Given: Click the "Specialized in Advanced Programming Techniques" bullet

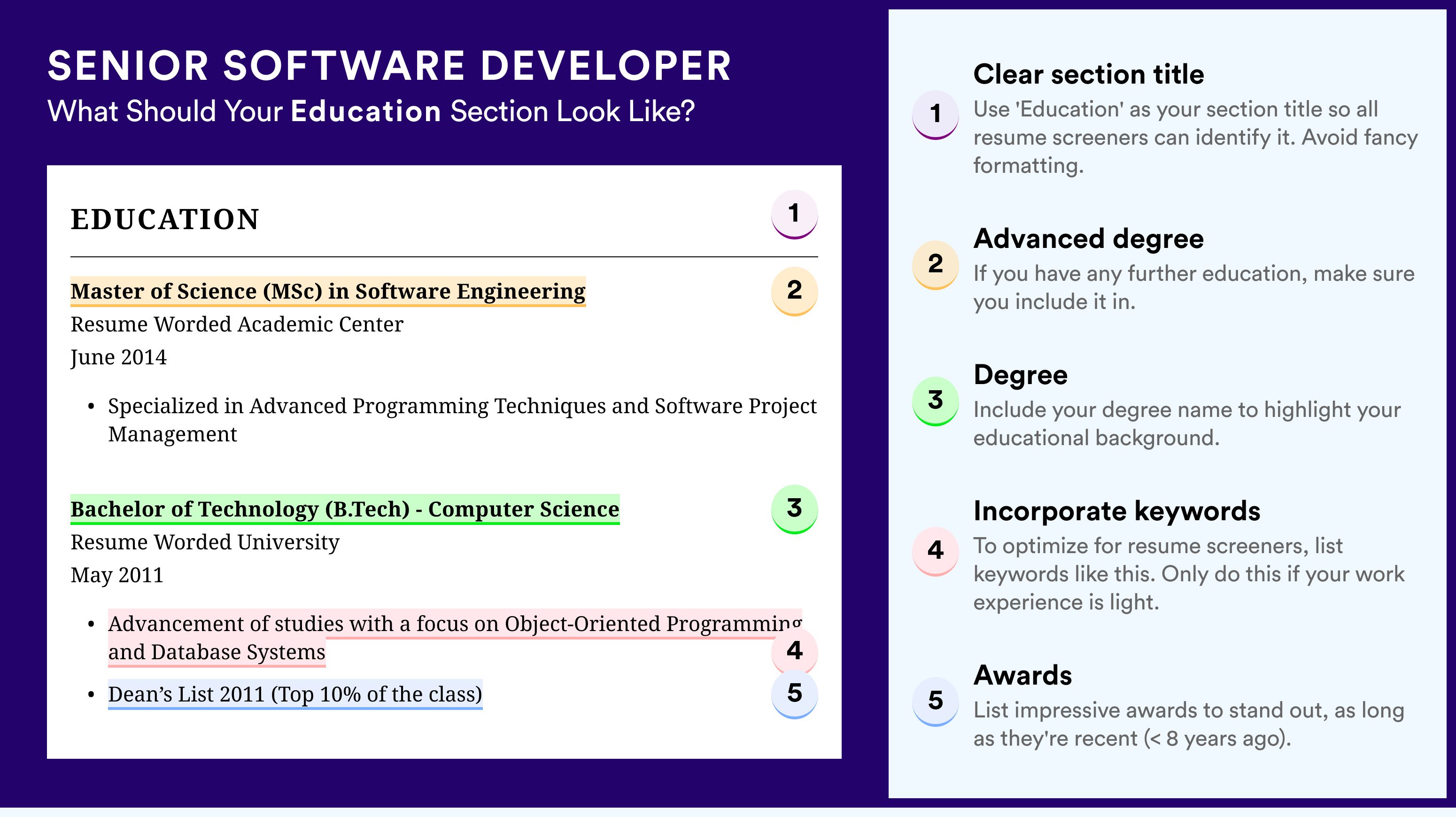Looking at the screenshot, I should tap(462, 420).
